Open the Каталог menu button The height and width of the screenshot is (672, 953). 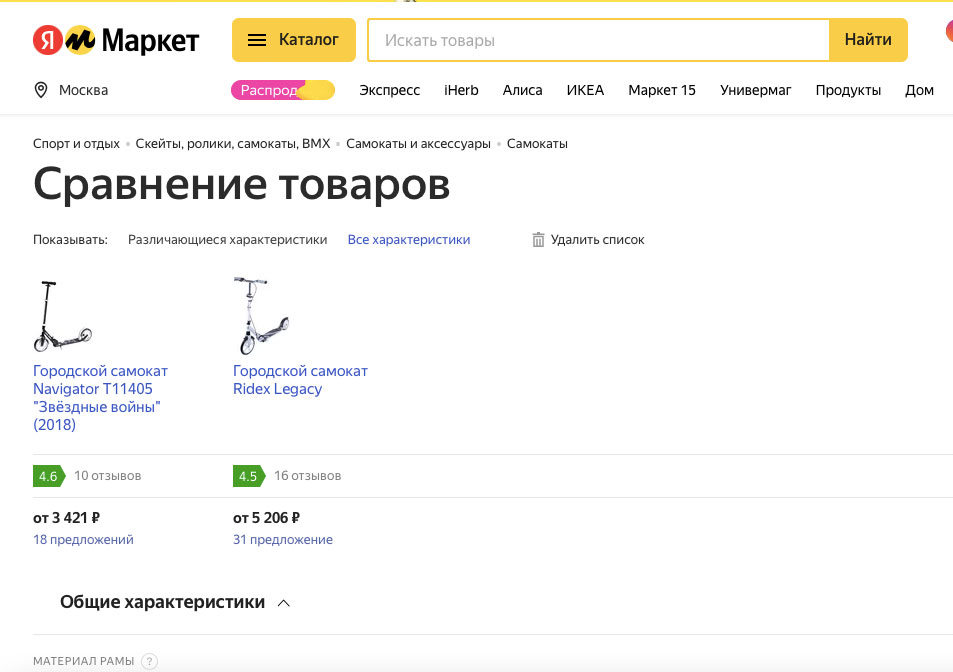coord(294,40)
